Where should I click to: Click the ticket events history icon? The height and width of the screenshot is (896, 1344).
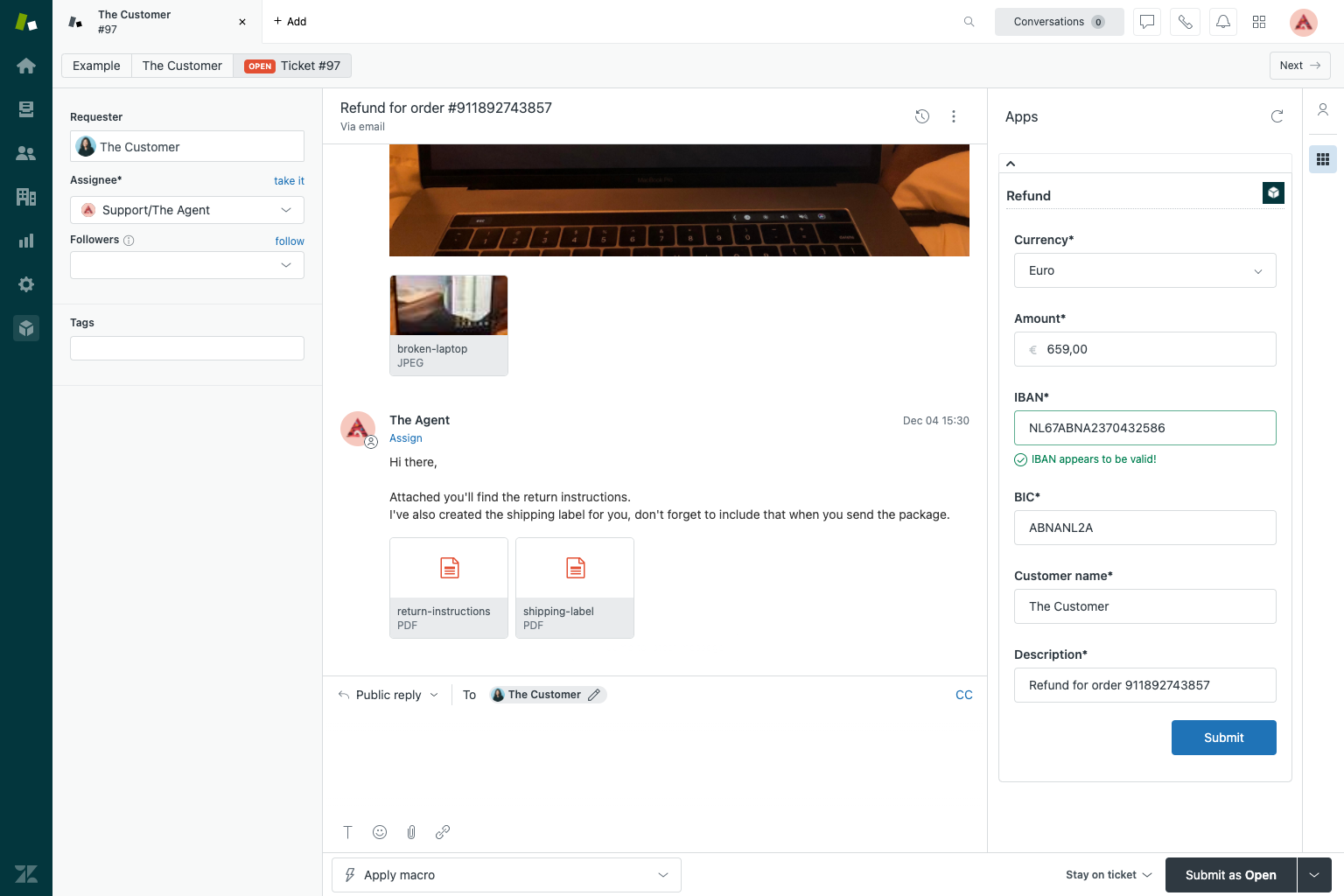[x=922, y=116]
